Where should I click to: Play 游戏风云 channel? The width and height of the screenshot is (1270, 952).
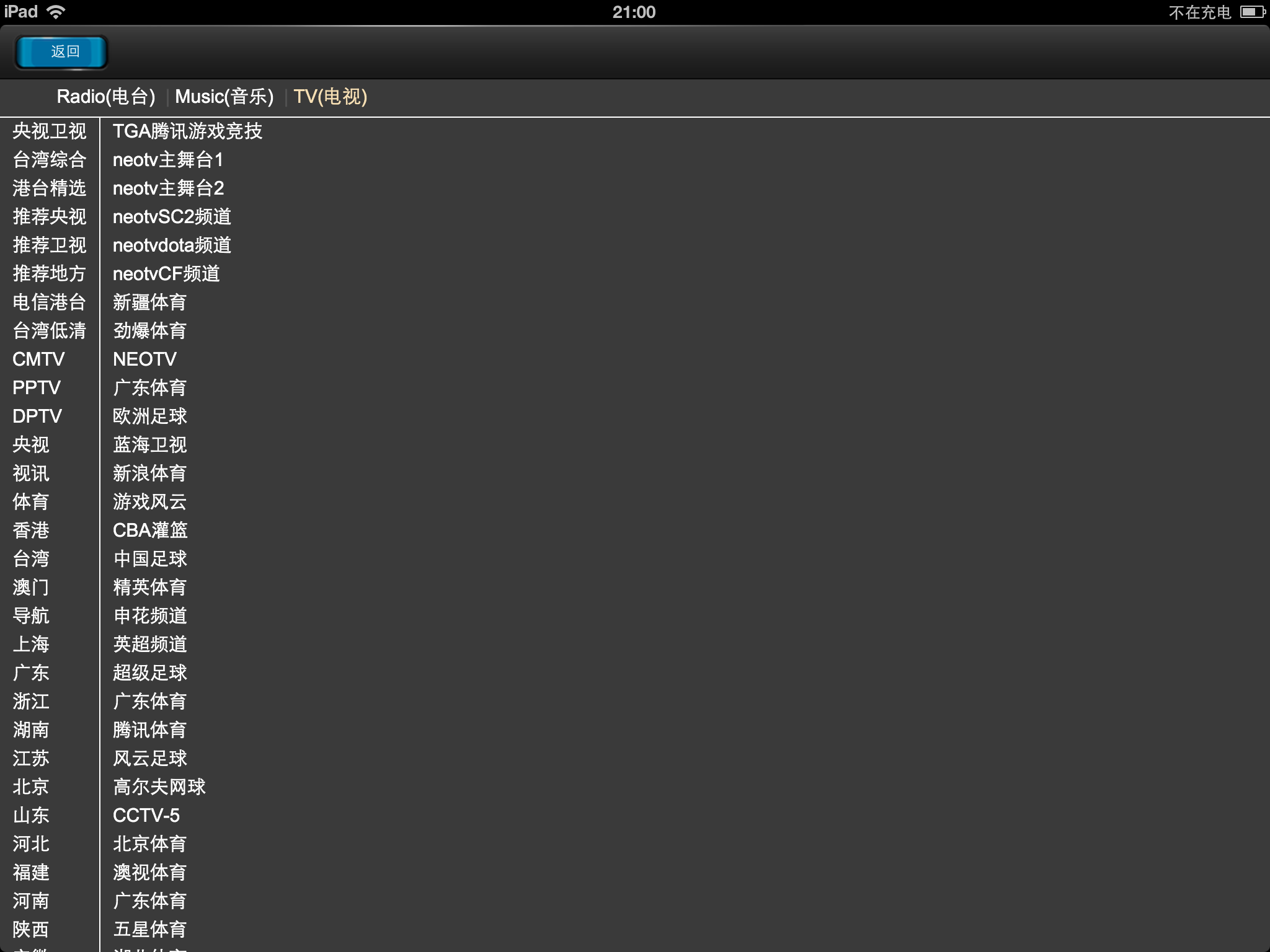click(150, 502)
